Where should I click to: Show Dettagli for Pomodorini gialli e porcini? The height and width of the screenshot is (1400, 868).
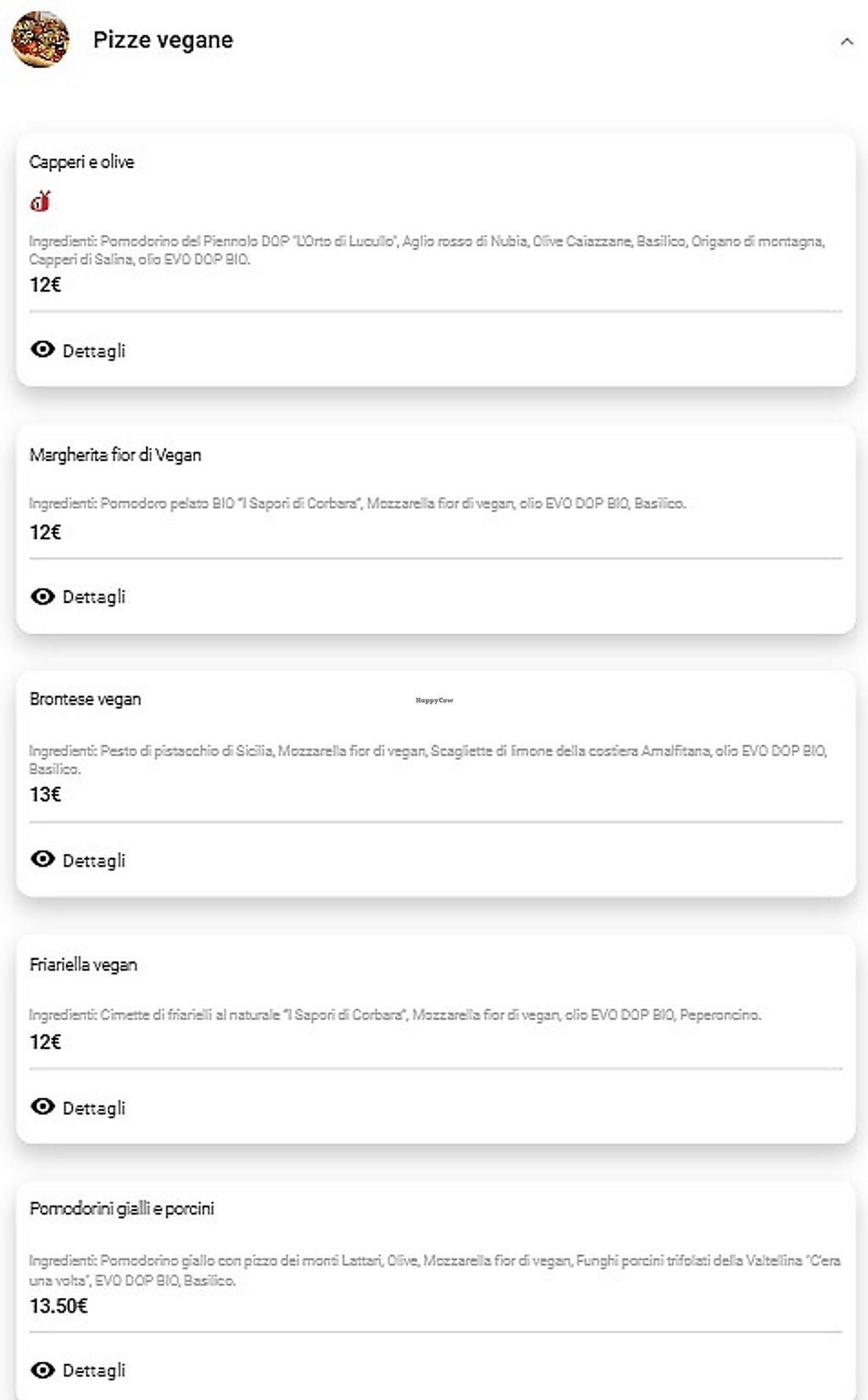tap(94, 1371)
